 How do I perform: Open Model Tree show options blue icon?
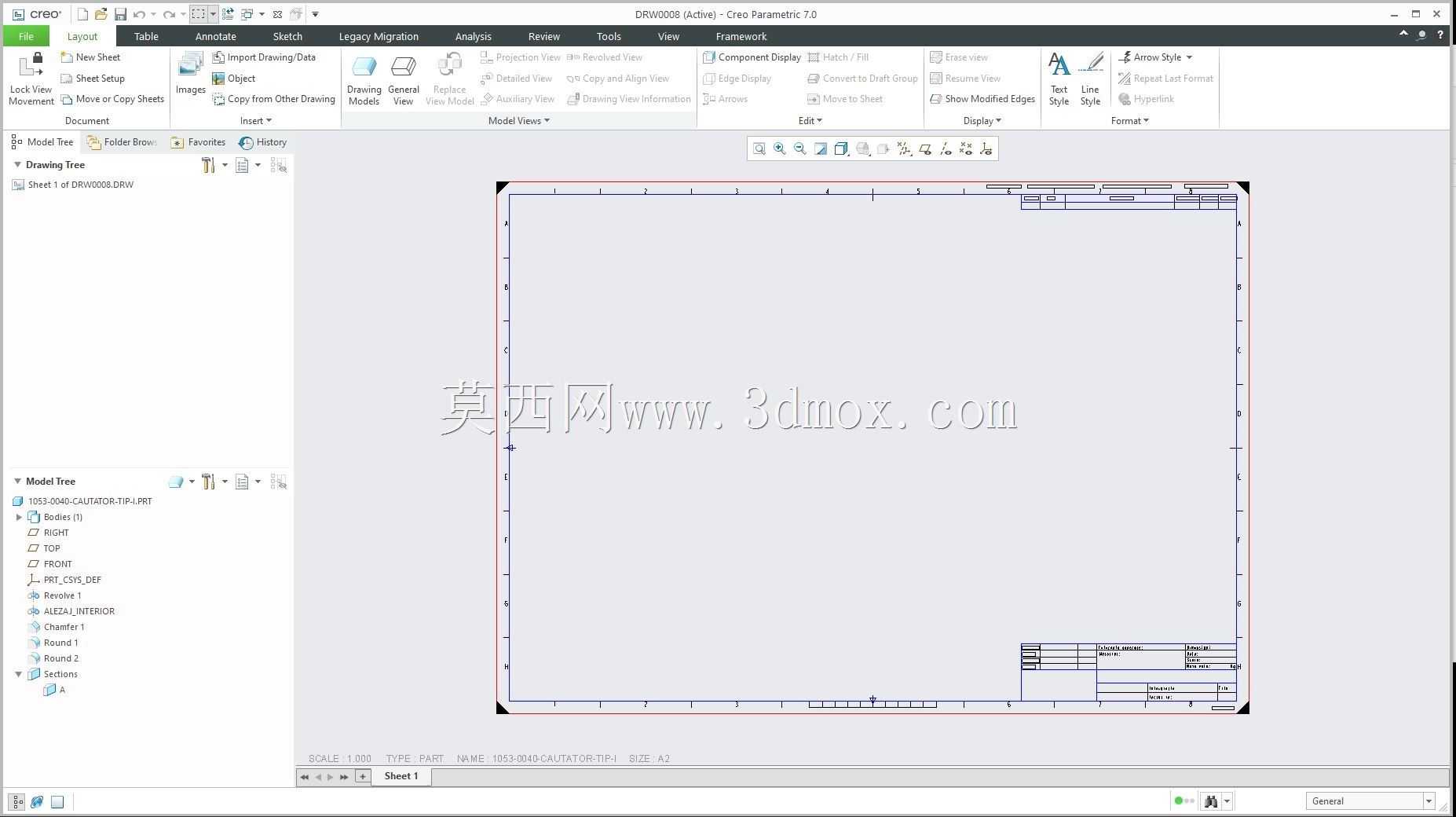tap(176, 482)
